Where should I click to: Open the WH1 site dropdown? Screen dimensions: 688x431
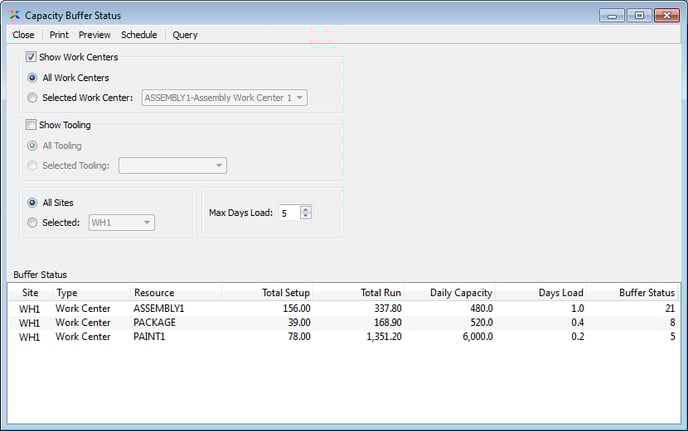coord(146,222)
